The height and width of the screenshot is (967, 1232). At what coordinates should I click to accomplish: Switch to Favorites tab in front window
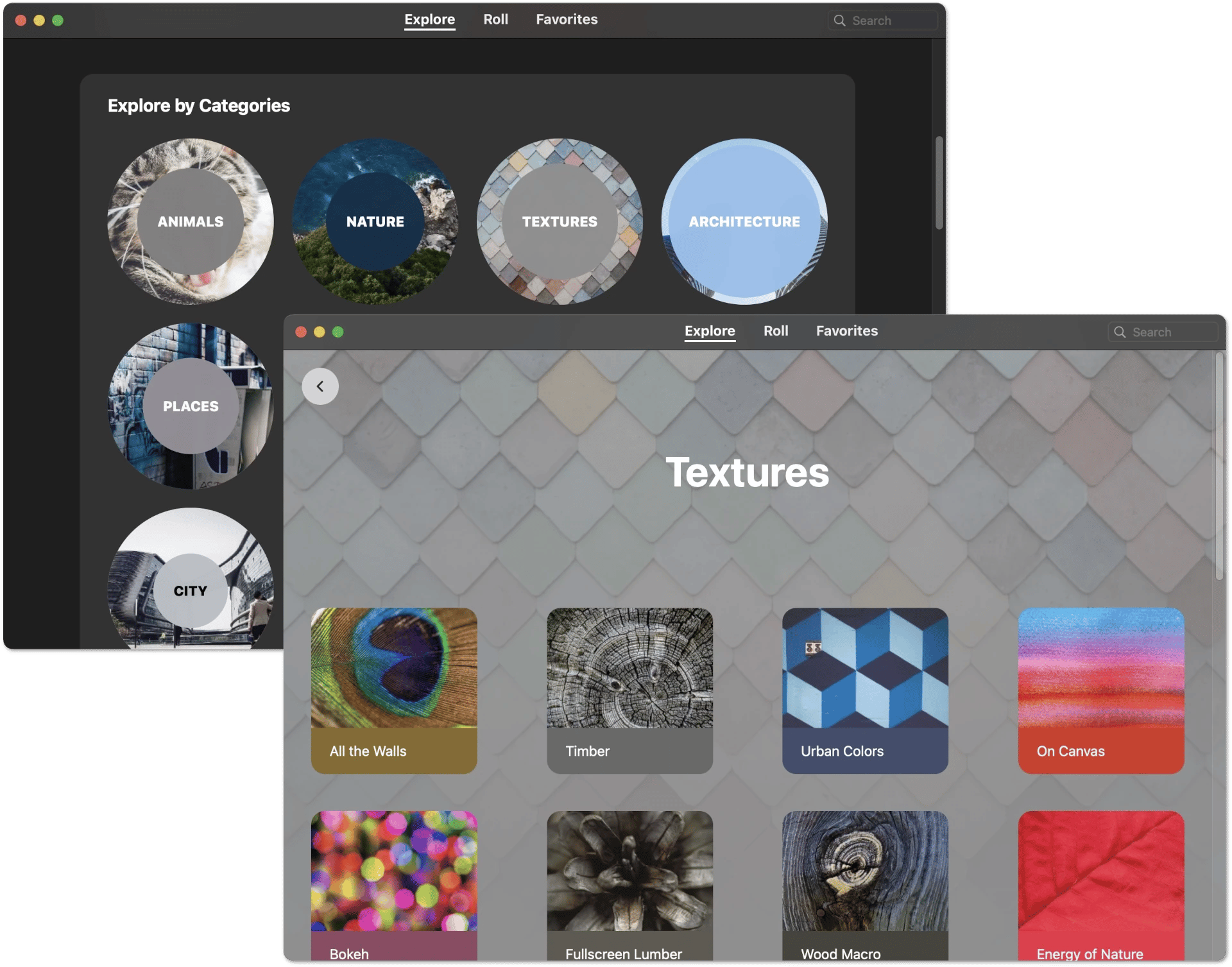click(x=846, y=331)
